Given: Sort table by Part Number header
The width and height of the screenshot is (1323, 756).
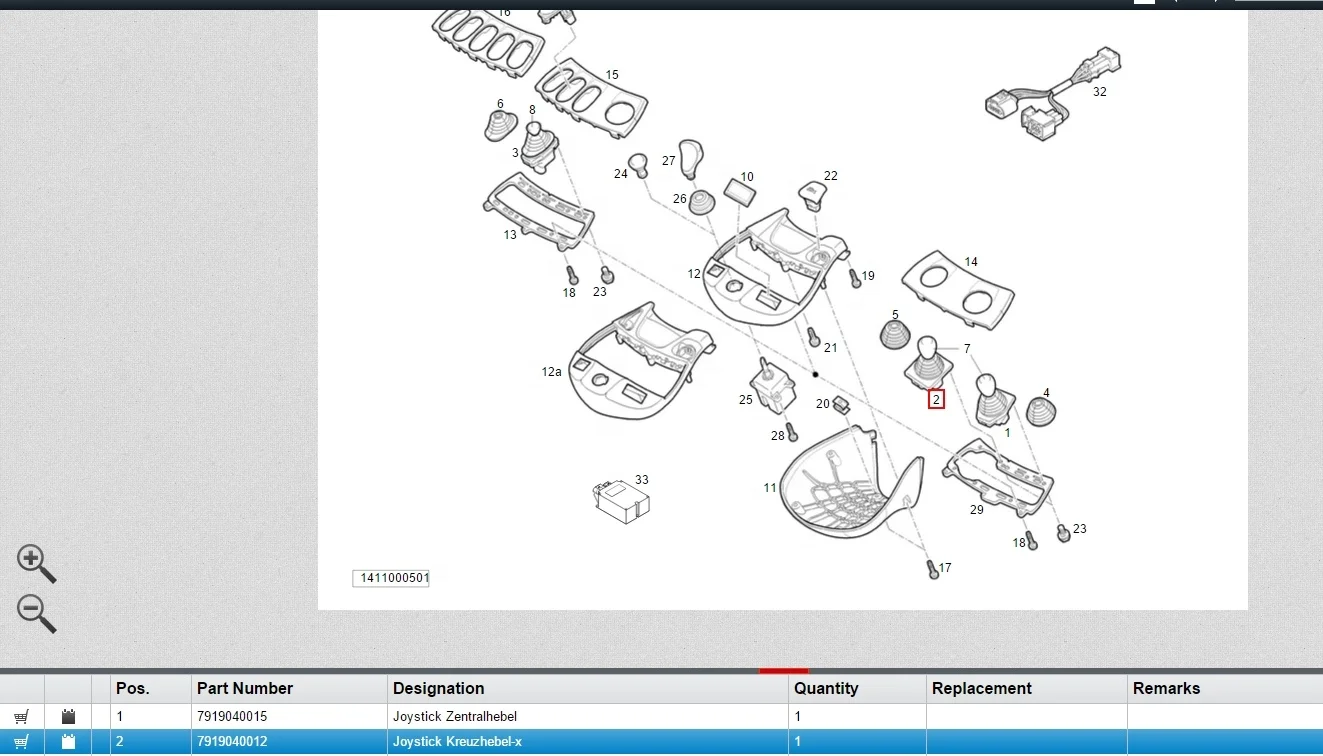Looking at the screenshot, I should (x=245, y=688).
